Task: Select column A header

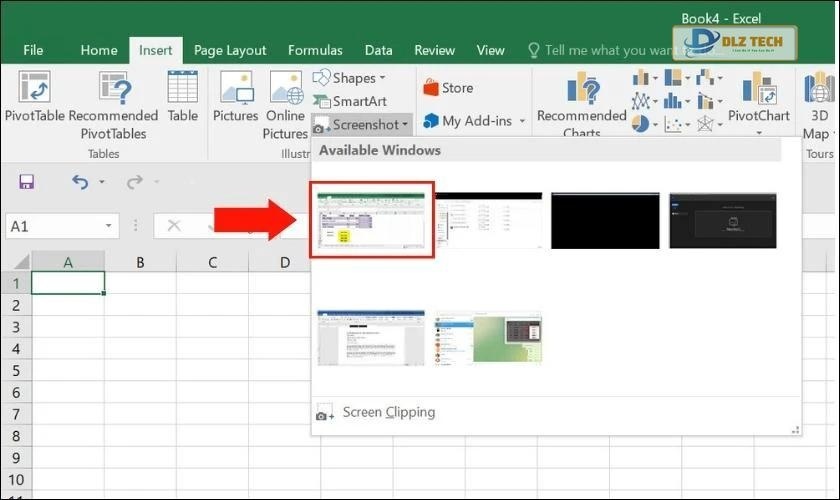Action: click(68, 262)
